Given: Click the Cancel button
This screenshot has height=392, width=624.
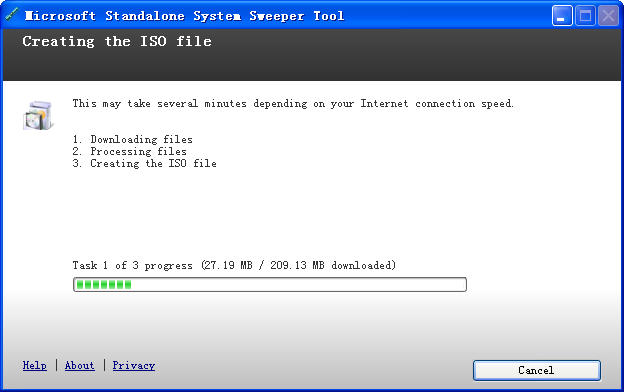Looking at the screenshot, I should pos(536,370).
